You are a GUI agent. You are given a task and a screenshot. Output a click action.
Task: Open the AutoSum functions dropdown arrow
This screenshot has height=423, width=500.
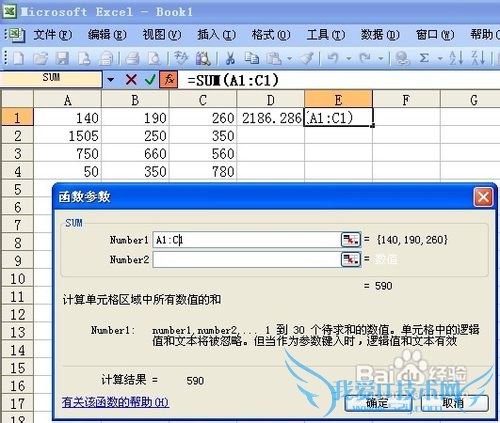point(440,59)
